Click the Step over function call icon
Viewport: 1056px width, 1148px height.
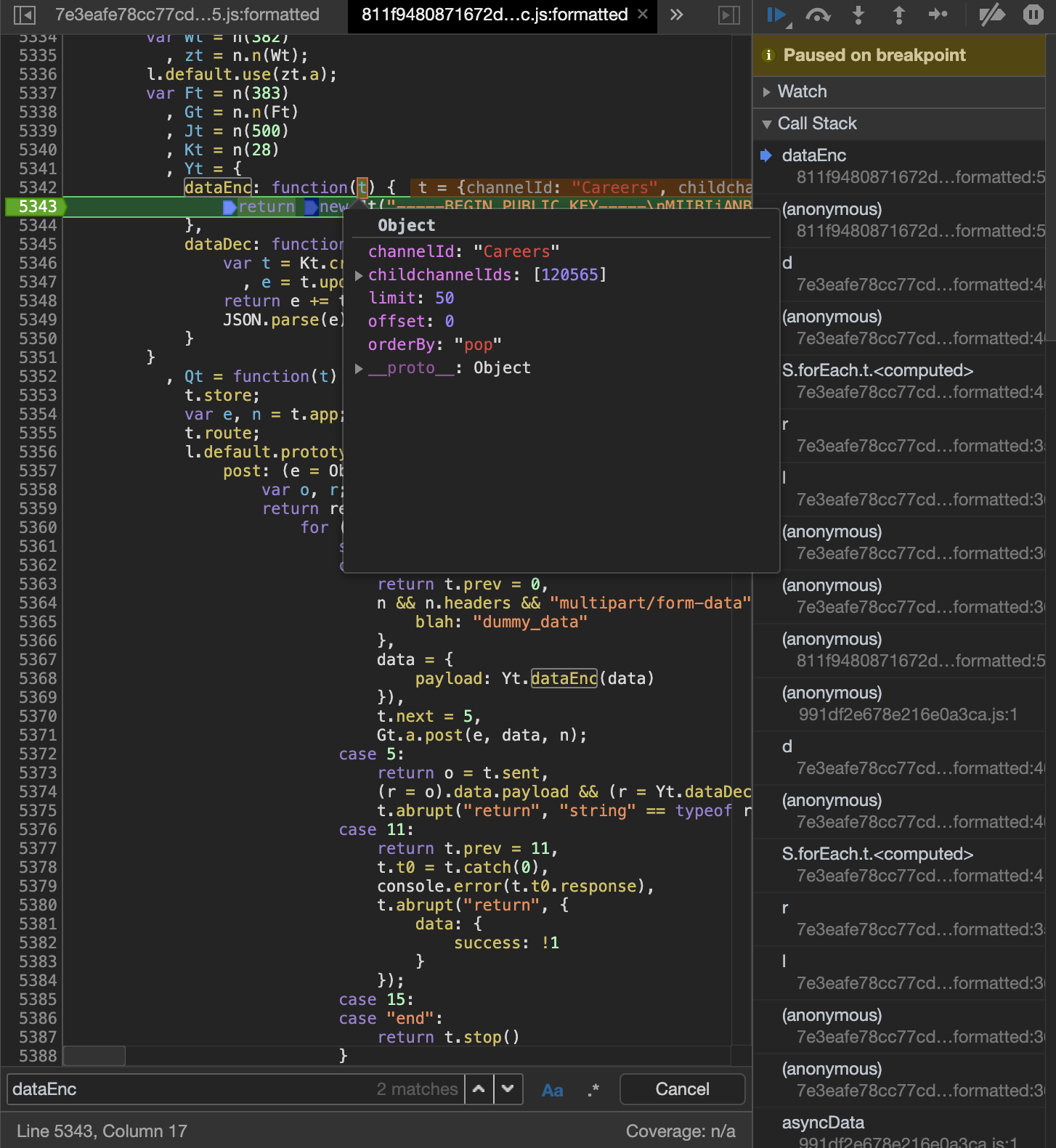(818, 15)
